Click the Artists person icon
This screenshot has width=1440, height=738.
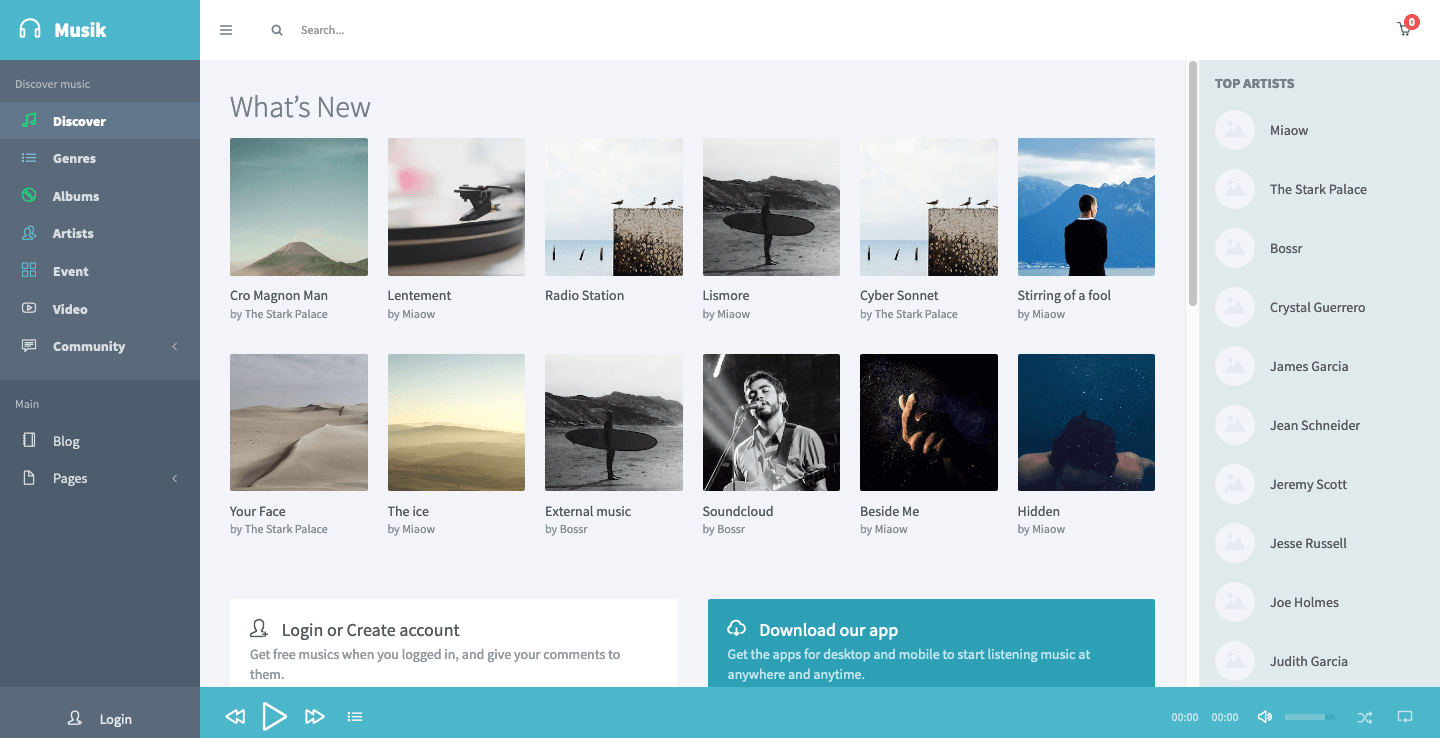coord(29,233)
